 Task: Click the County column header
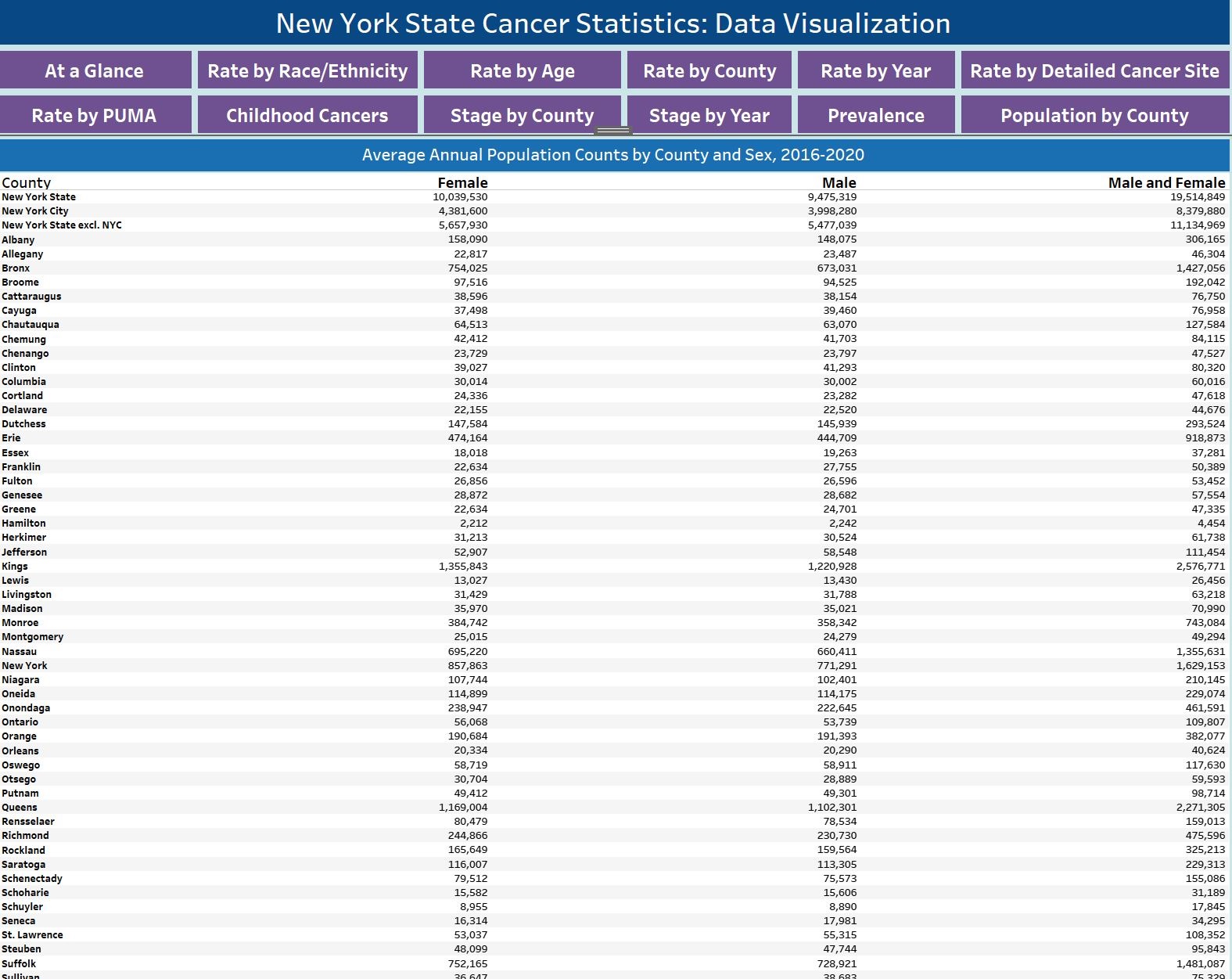[26, 182]
